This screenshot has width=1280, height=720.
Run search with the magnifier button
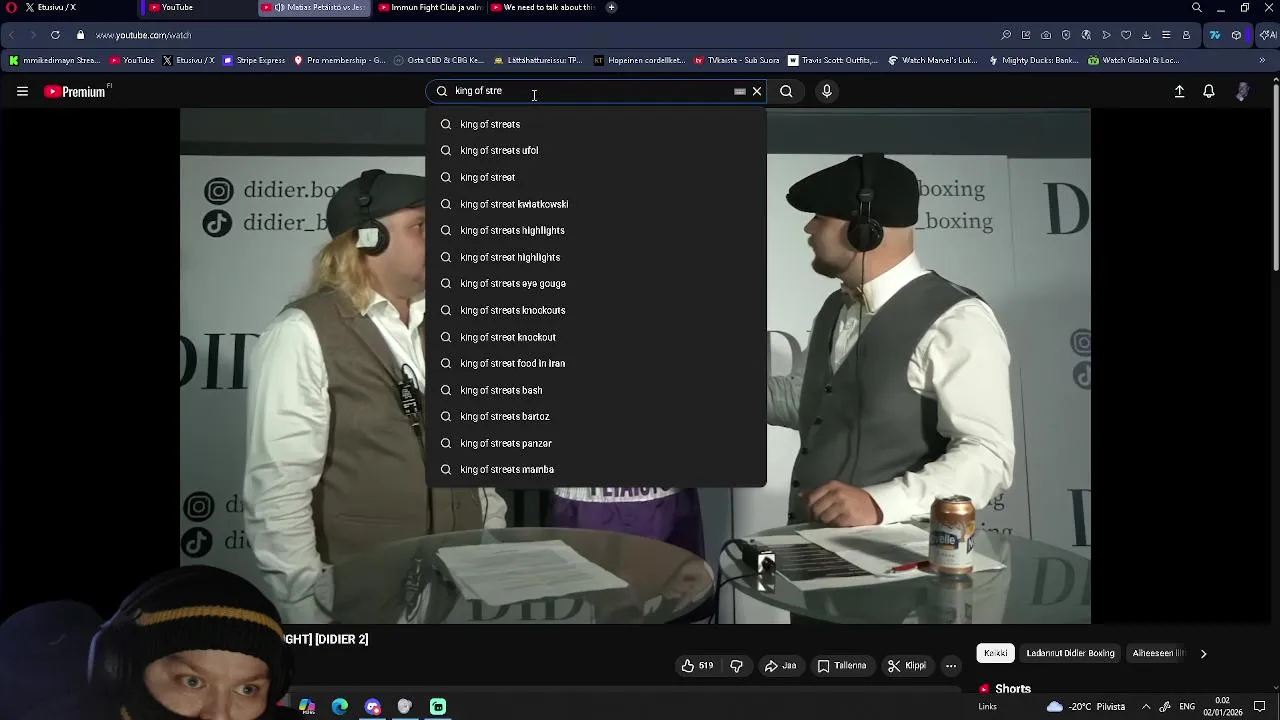coord(786,91)
